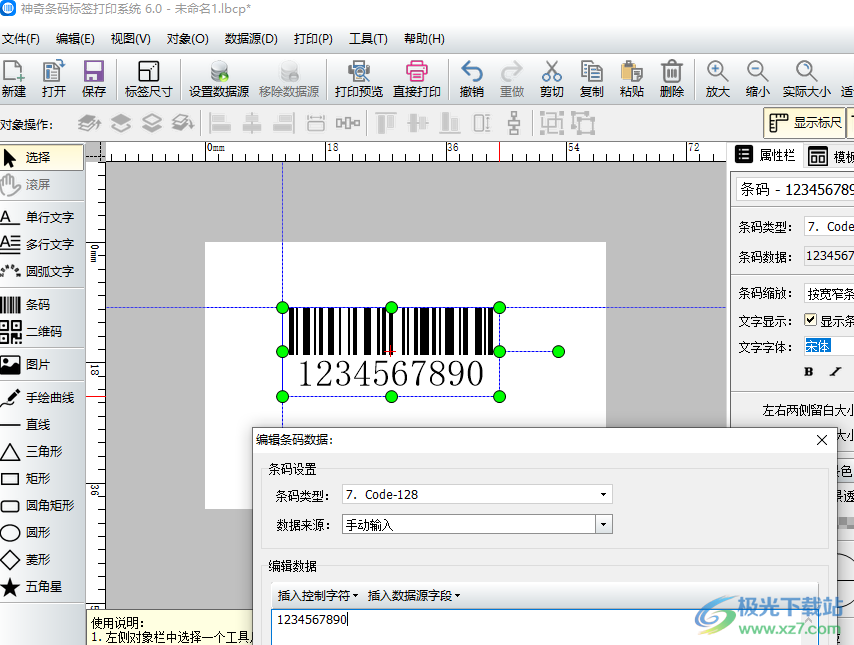This screenshot has width=854, height=645.
Task: Click the 删除 delete icon
Action: [x=672, y=78]
